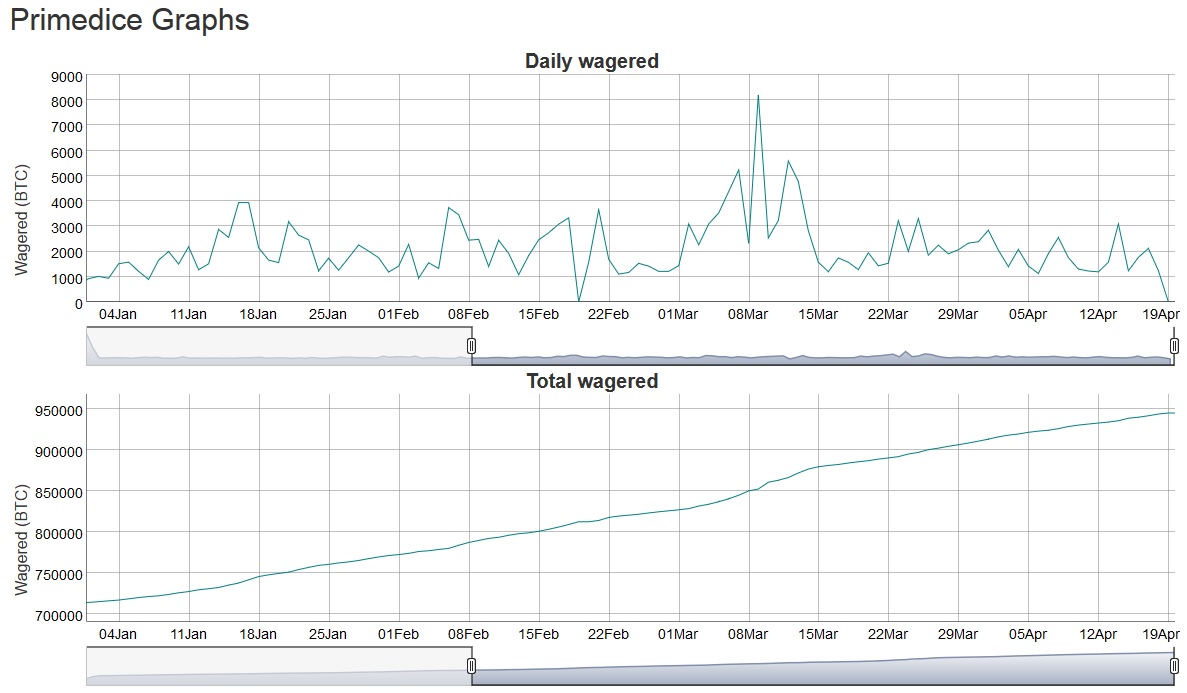Viewport: 1187px width, 693px height.
Task: Click the 01Mar date label on Daily wagered chart
Action: (678, 314)
